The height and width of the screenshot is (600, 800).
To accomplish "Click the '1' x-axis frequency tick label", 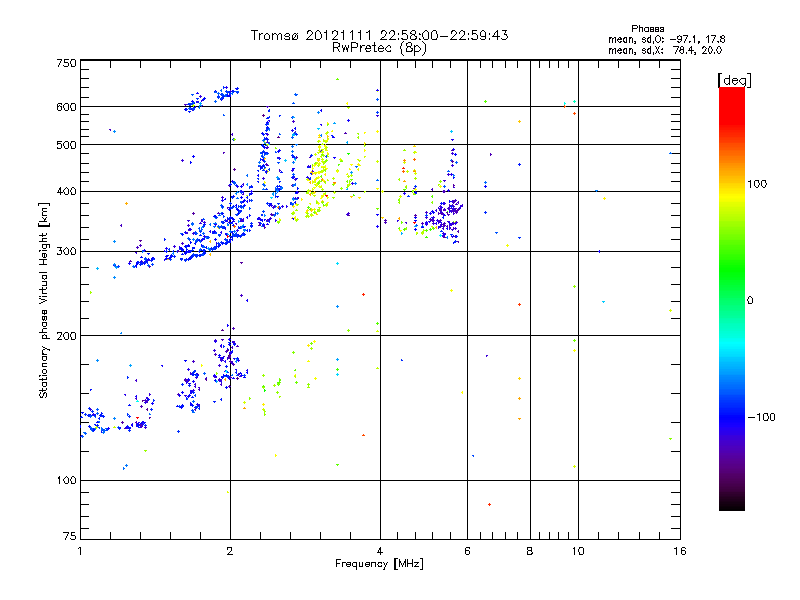I will (x=80, y=551).
